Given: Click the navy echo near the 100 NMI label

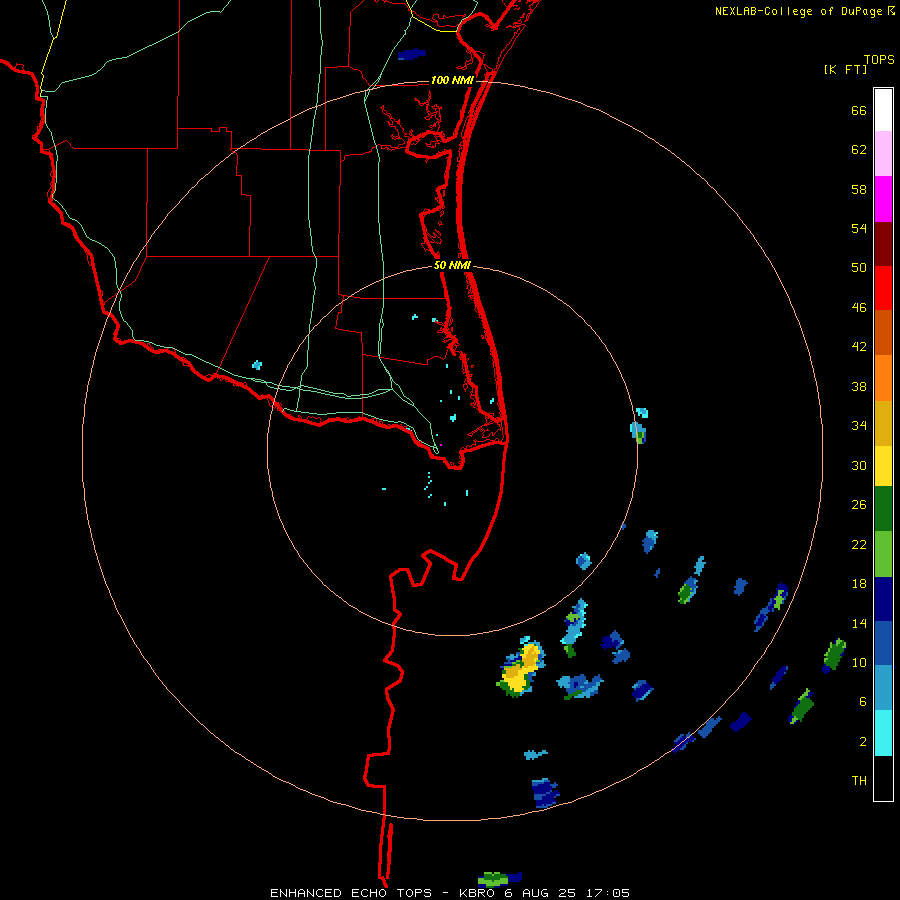Looking at the screenshot, I should (412, 55).
